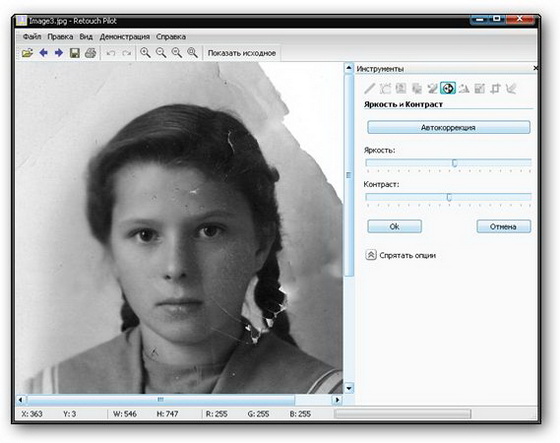Open the Правка menu
This screenshot has width=560, height=443.
(60, 37)
